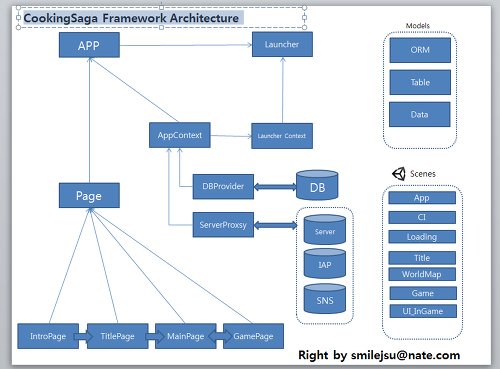Select the Launcher Context box
500x369 pixels.
[282, 136]
